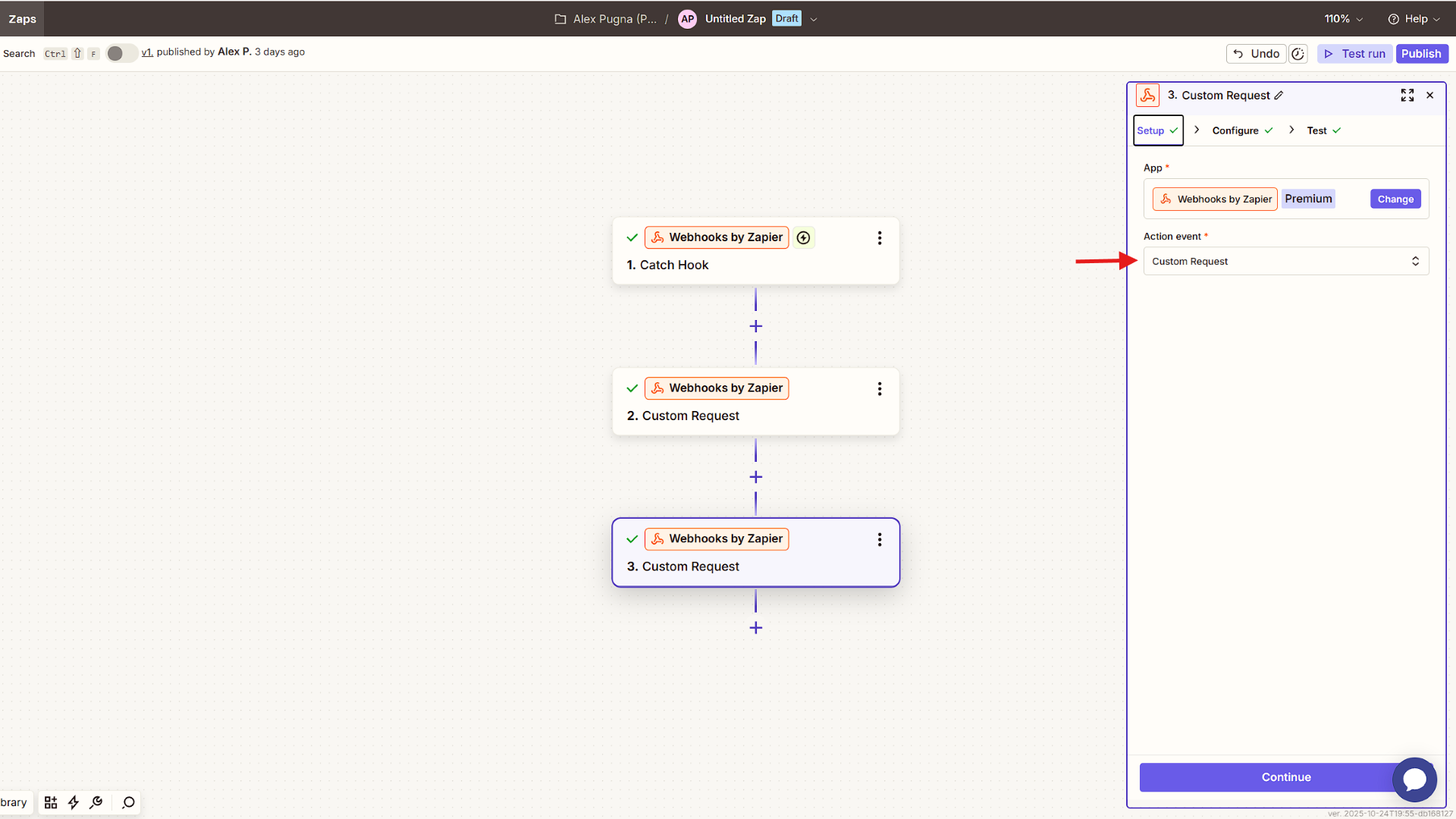Open the three-dot menu on step 2
Viewport: 1456px width, 819px height.
click(x=880, y=388)
